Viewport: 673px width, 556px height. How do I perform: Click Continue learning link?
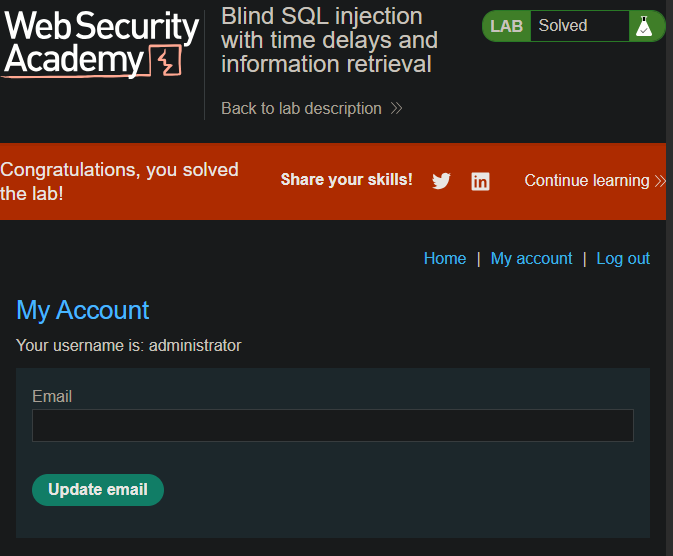tap(595, 180)
